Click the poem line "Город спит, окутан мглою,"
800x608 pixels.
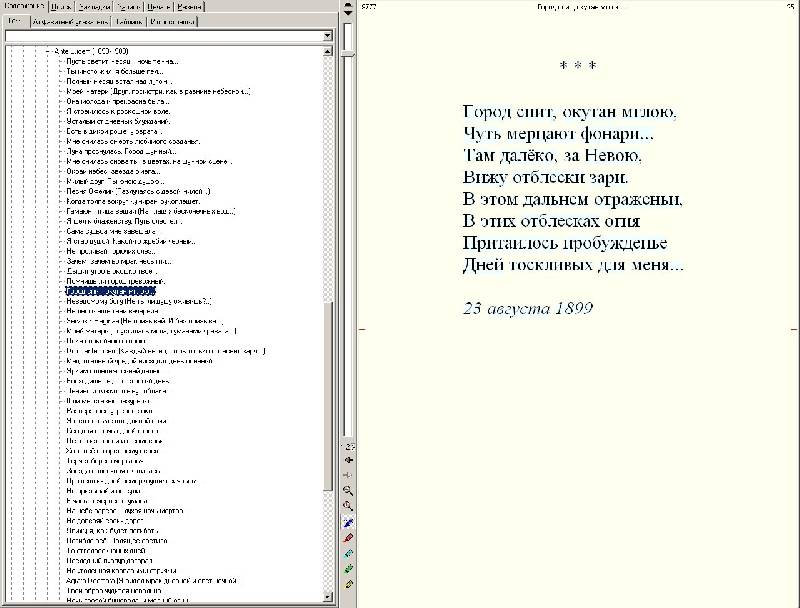[569, 112]
